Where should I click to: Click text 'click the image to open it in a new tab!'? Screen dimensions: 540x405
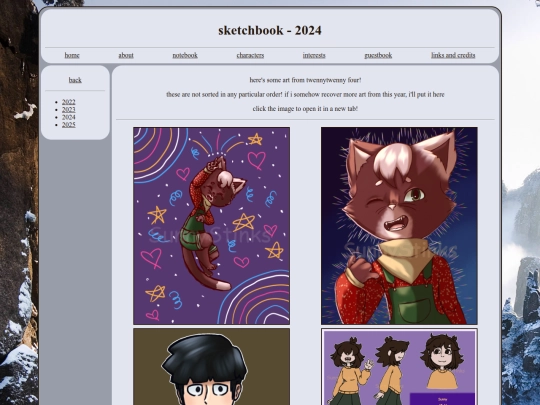point(305,108)
